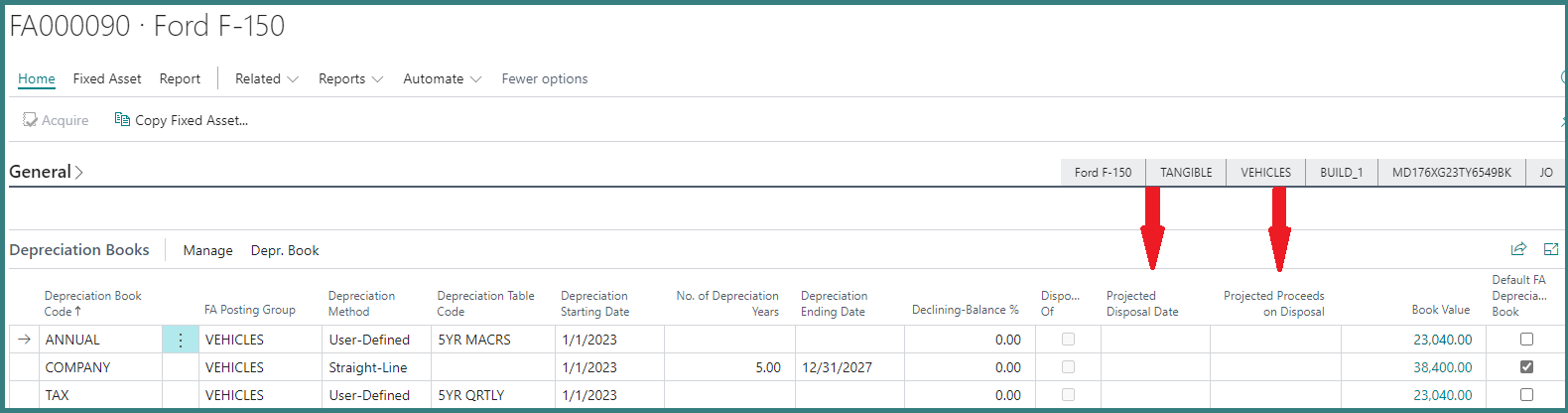Open the Manage menu in Depreciation Books
This screenshot has width=1568, height=413.
[207, 250]
